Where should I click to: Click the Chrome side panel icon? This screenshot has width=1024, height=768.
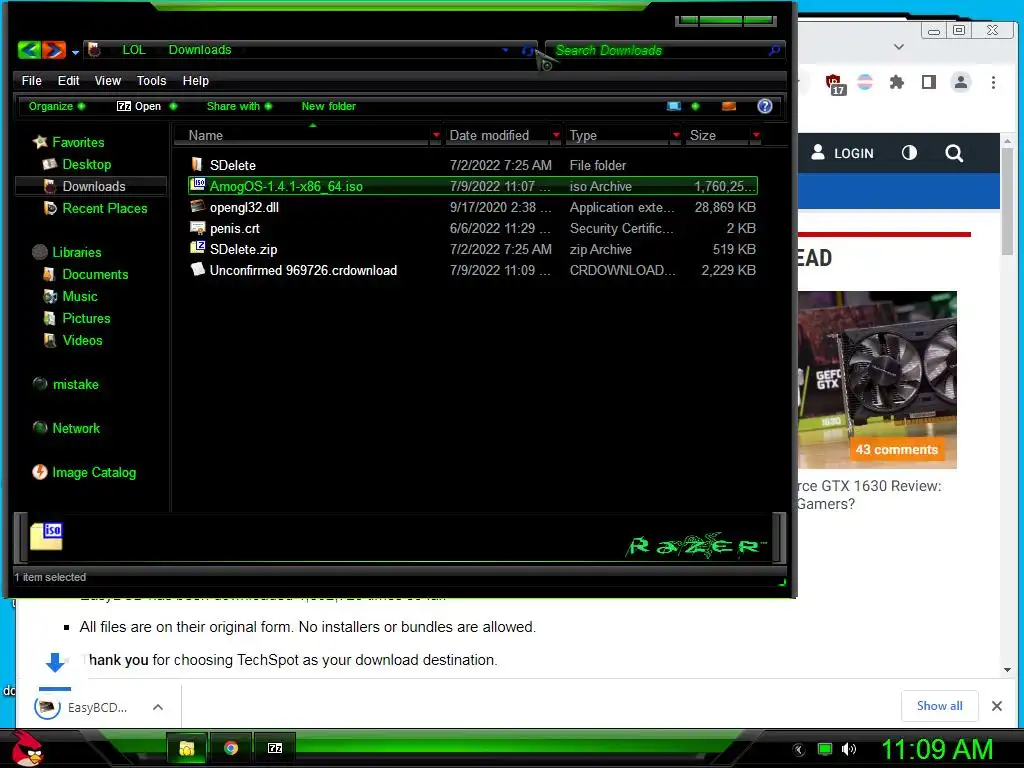click(x=929, y=82)
